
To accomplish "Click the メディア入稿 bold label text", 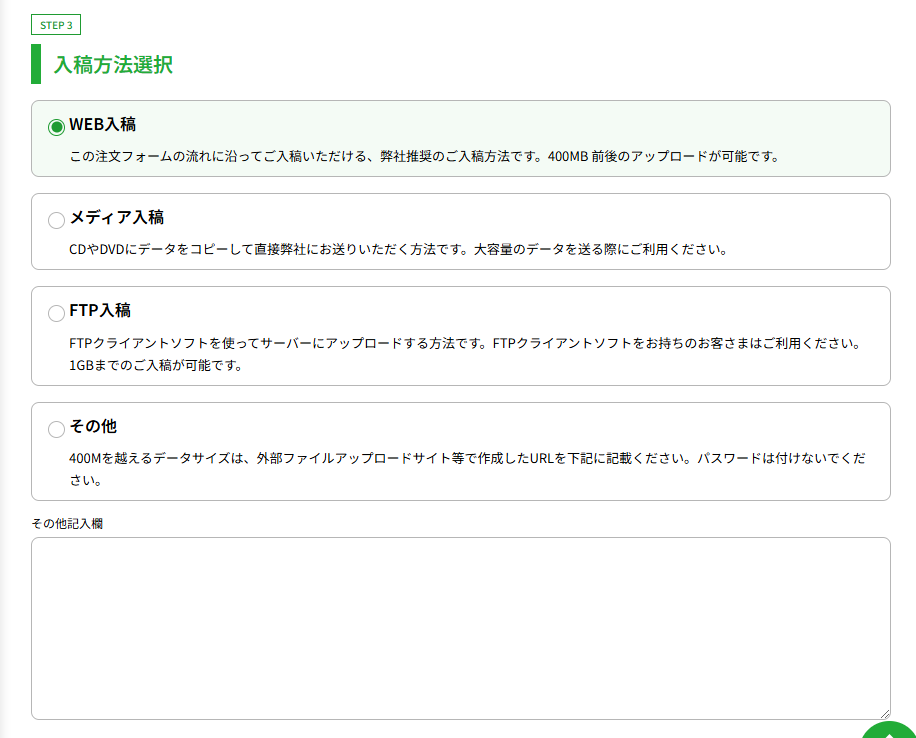I will pyautogui.click(x=116, y=219).
